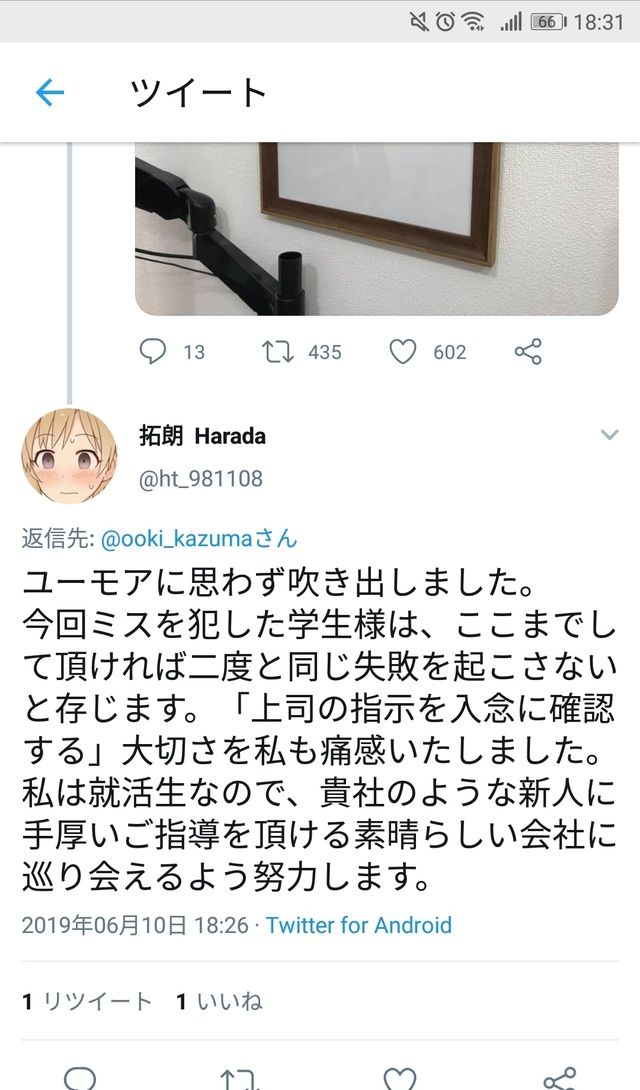
Task: Reply using bottom speech bubble icon
Action: click(80, 1079)
